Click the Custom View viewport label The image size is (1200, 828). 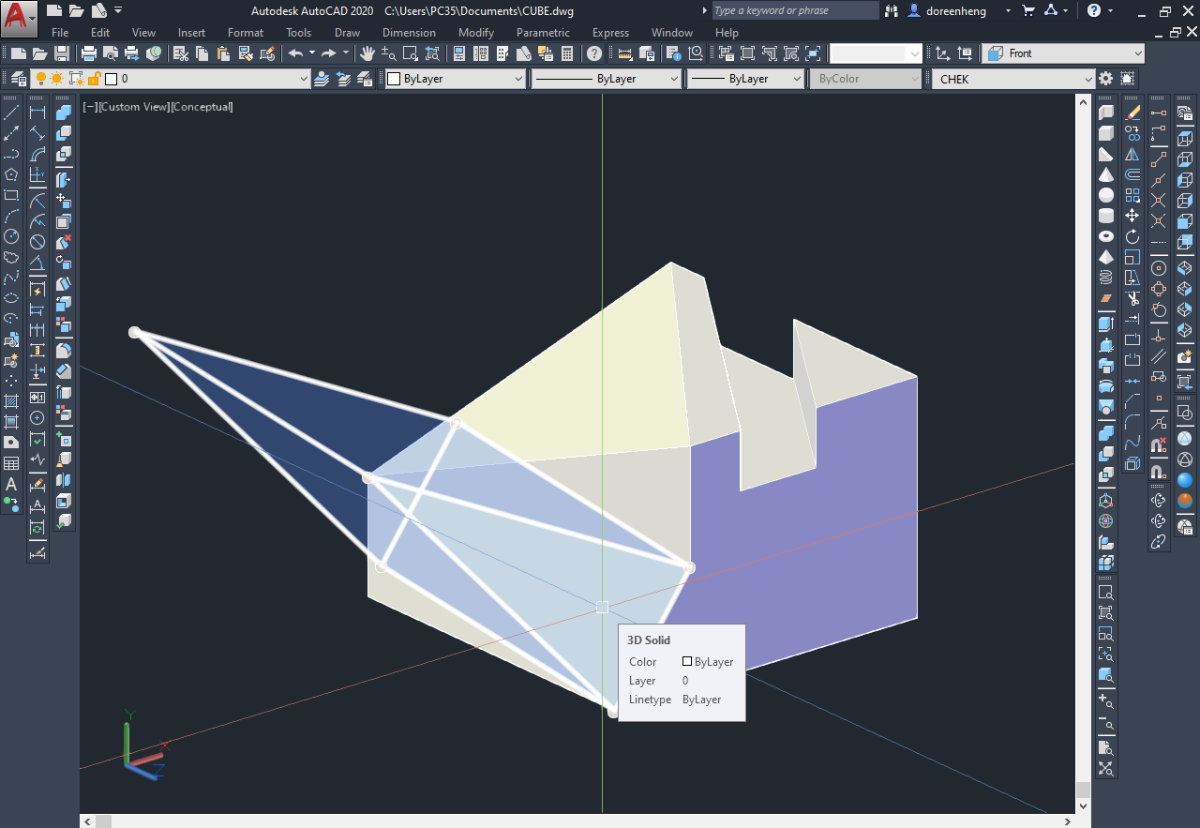(x=133, y=107)
